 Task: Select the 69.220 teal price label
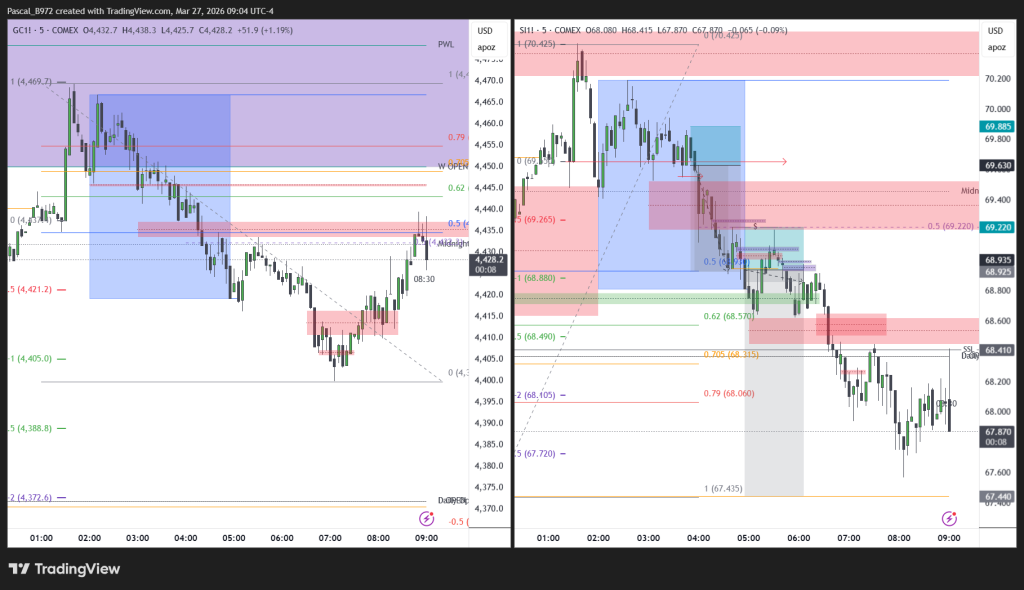point(997,227)
